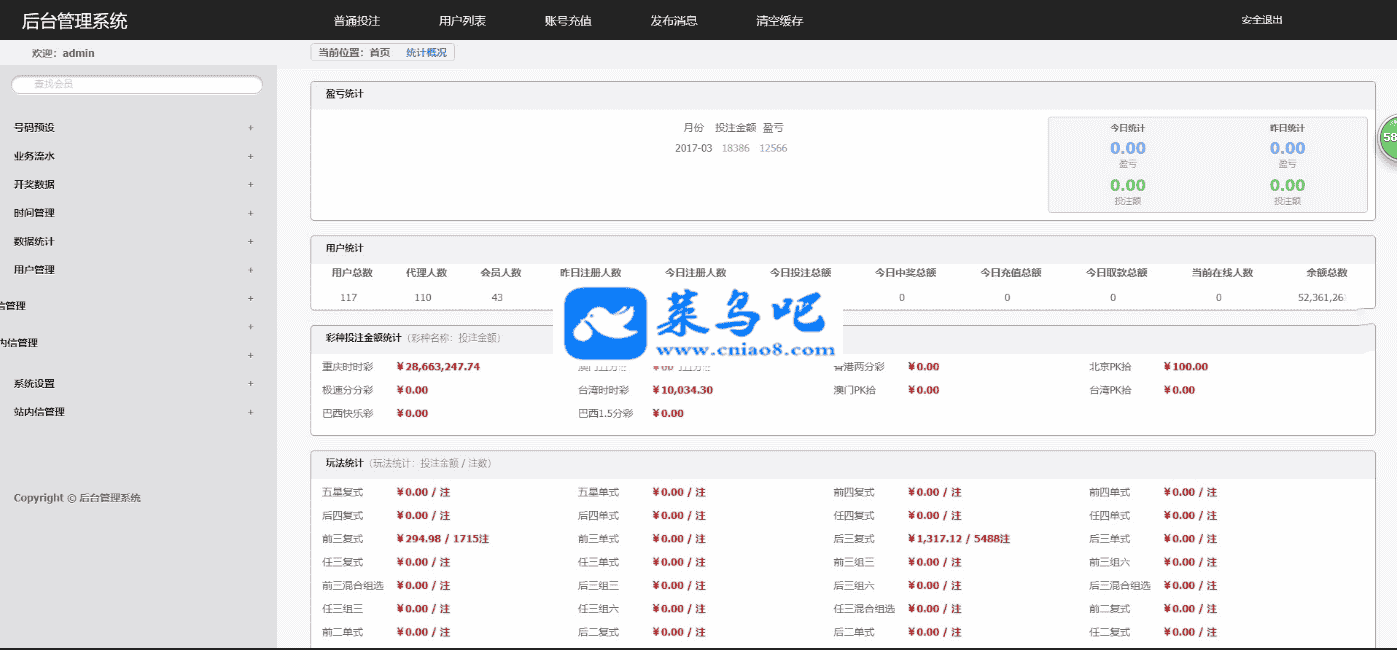
Task: Go to 账号充值 in top navigation
Action: (568, 21)
